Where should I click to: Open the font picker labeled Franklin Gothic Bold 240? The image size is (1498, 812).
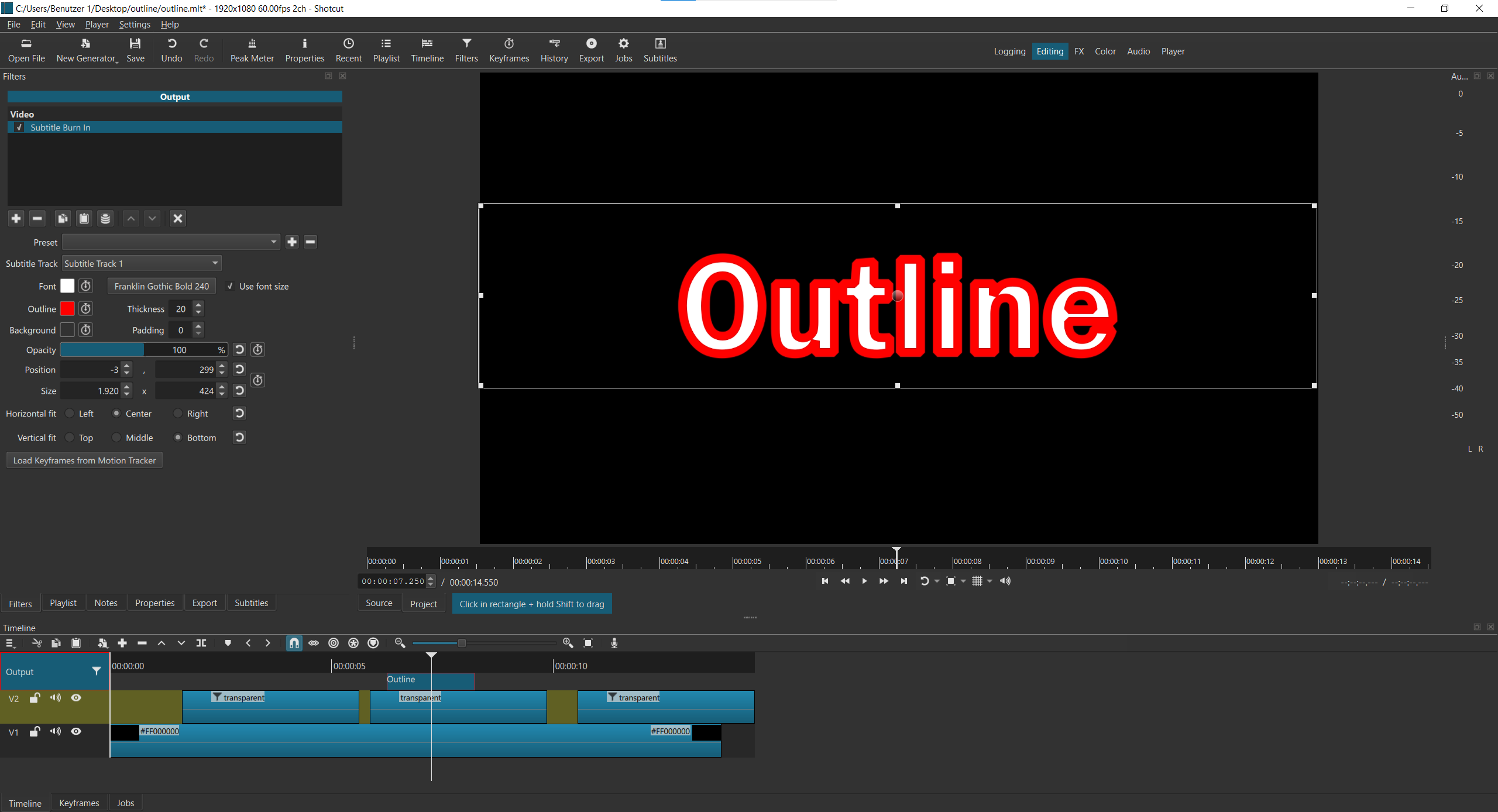click(161, 286)
